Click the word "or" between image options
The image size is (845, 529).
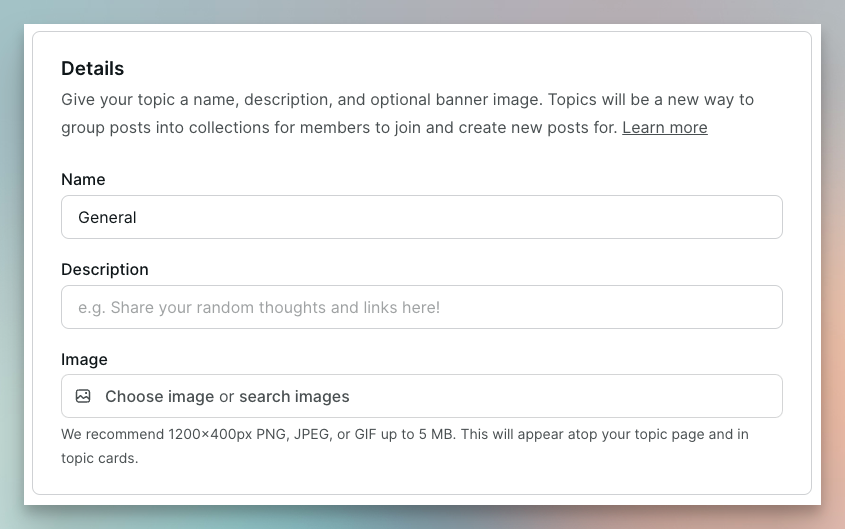226,396
